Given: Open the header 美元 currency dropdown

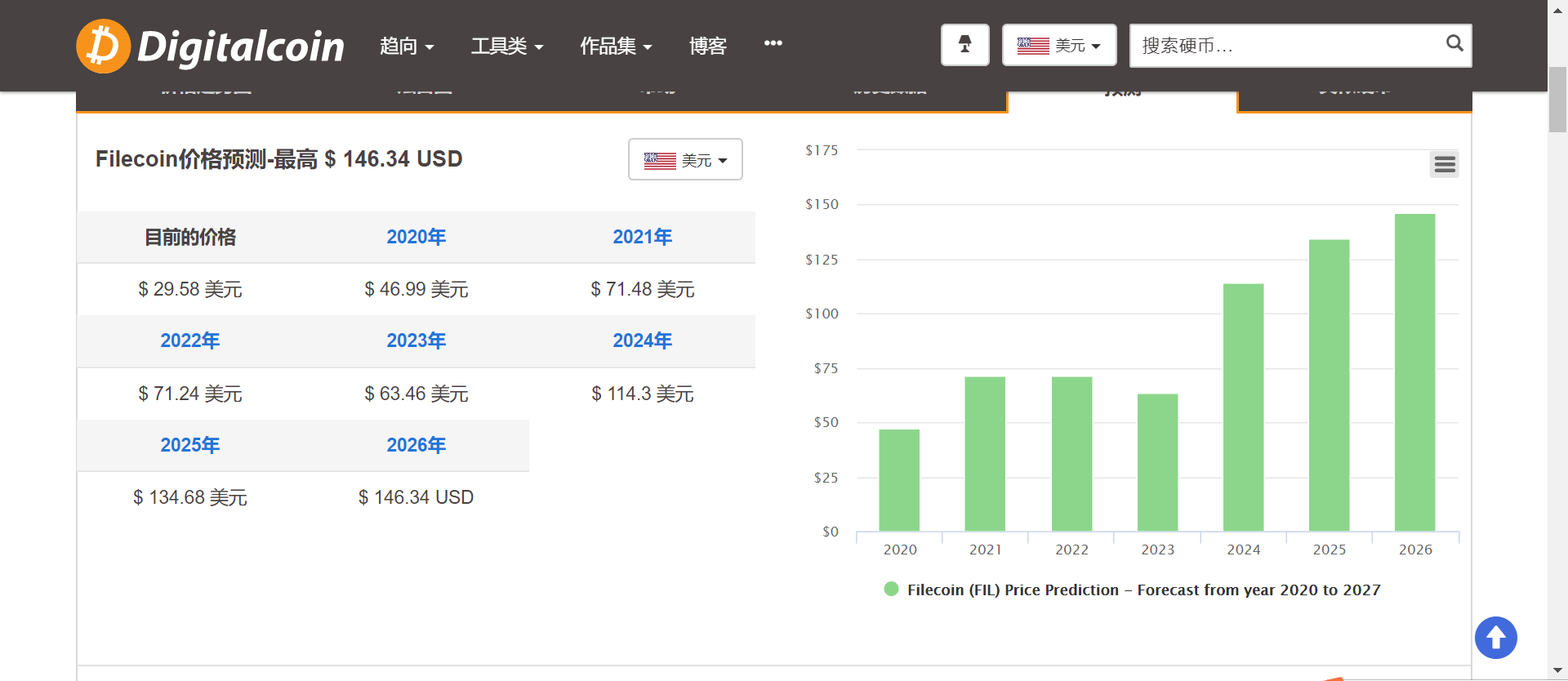Looking at the screenshot, I should [x=1059, y=45].
